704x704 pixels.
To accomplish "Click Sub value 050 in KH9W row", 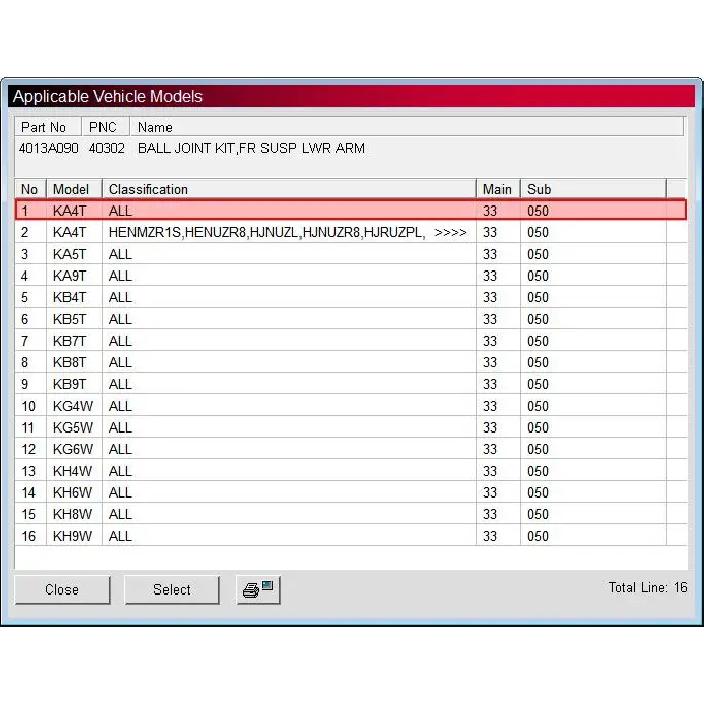I will click(537, 536).
